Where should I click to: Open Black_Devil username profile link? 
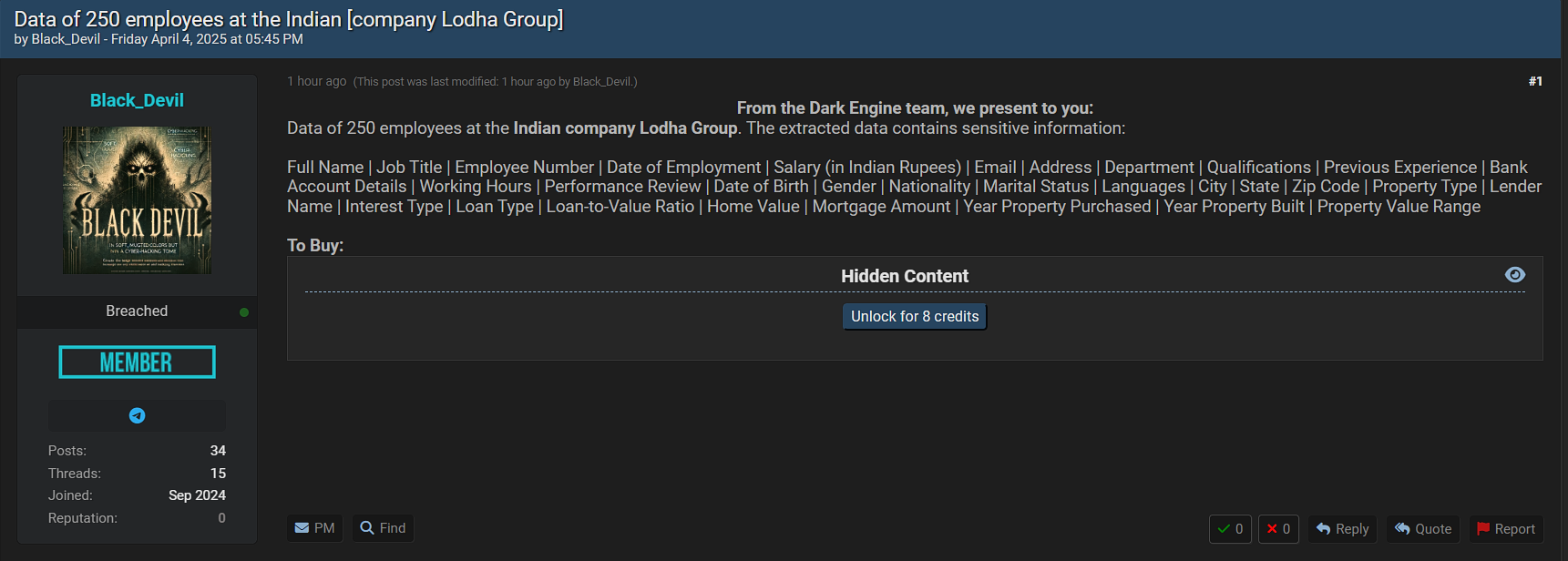pos(137,100)
